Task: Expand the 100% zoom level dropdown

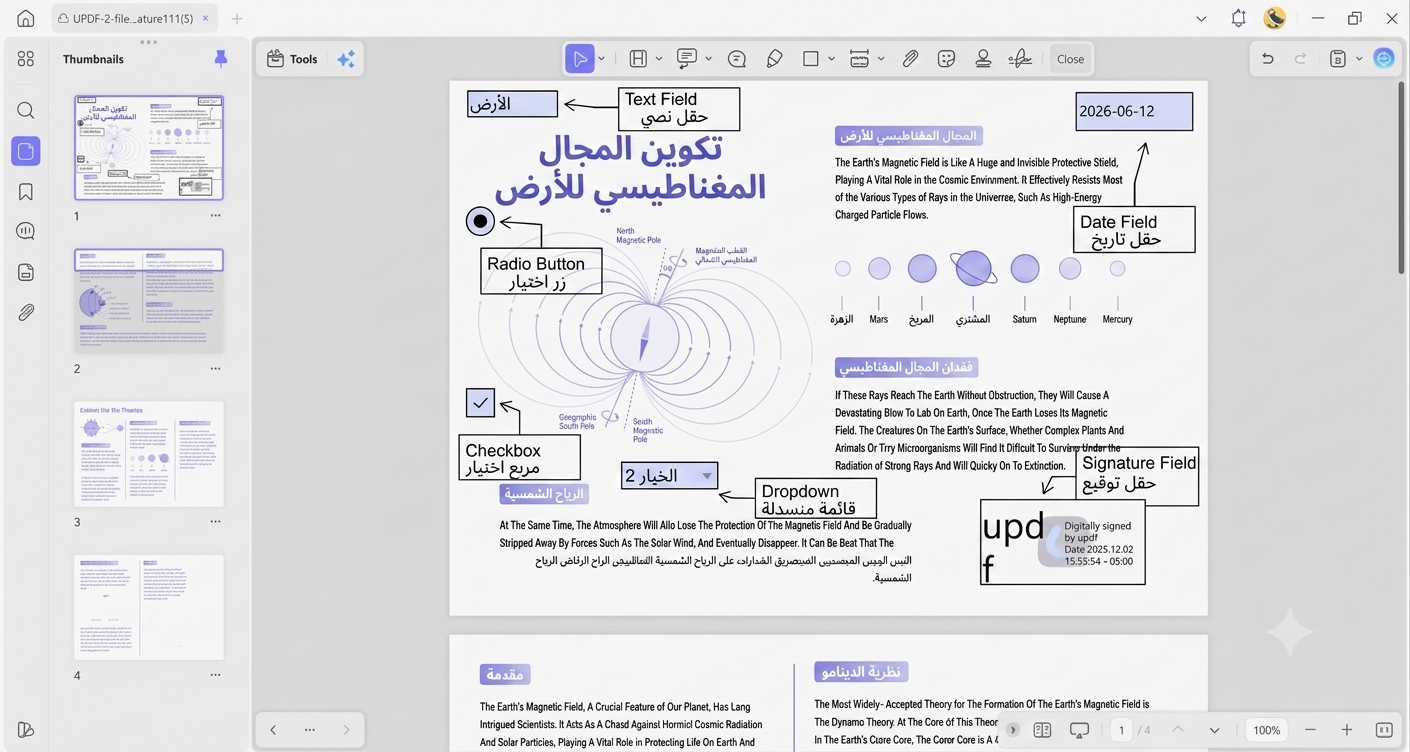Action: (1267, 730)
